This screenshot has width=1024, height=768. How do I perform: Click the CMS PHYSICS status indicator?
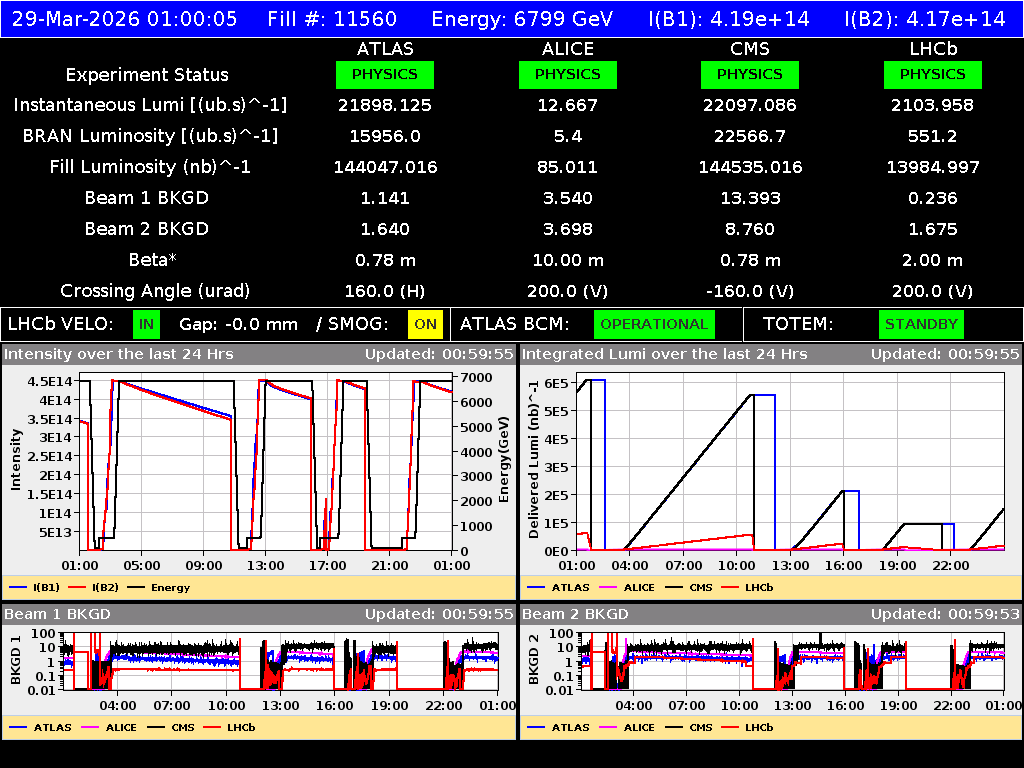click(x=750, y=74)
